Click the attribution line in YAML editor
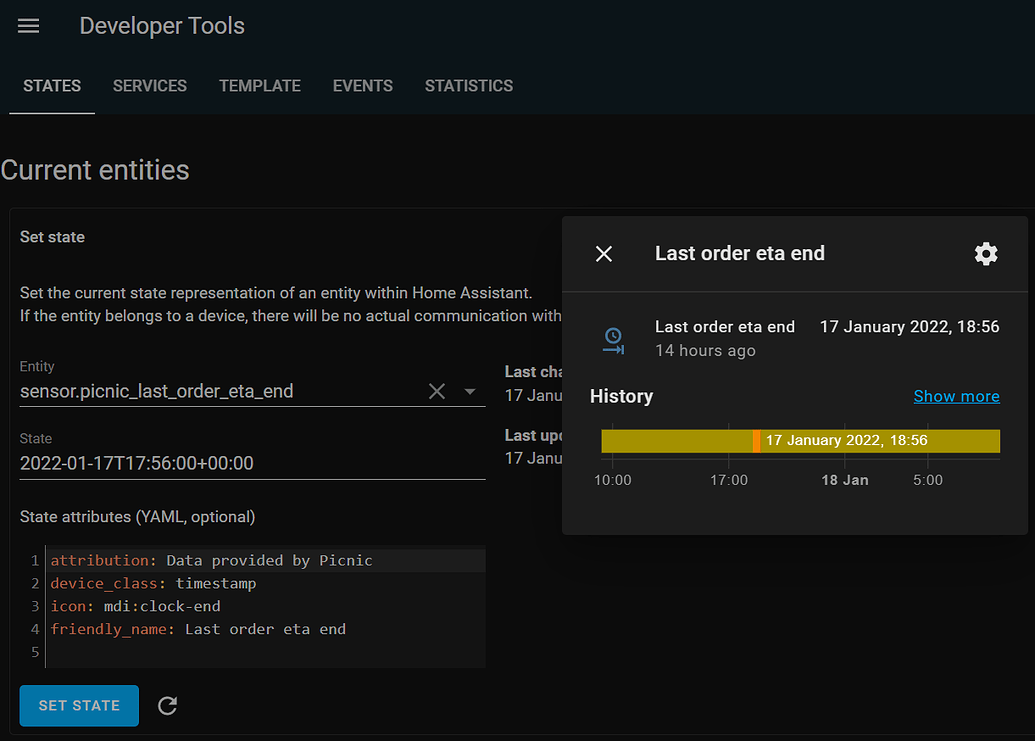 pyautogui.click(x=212, y=560)
